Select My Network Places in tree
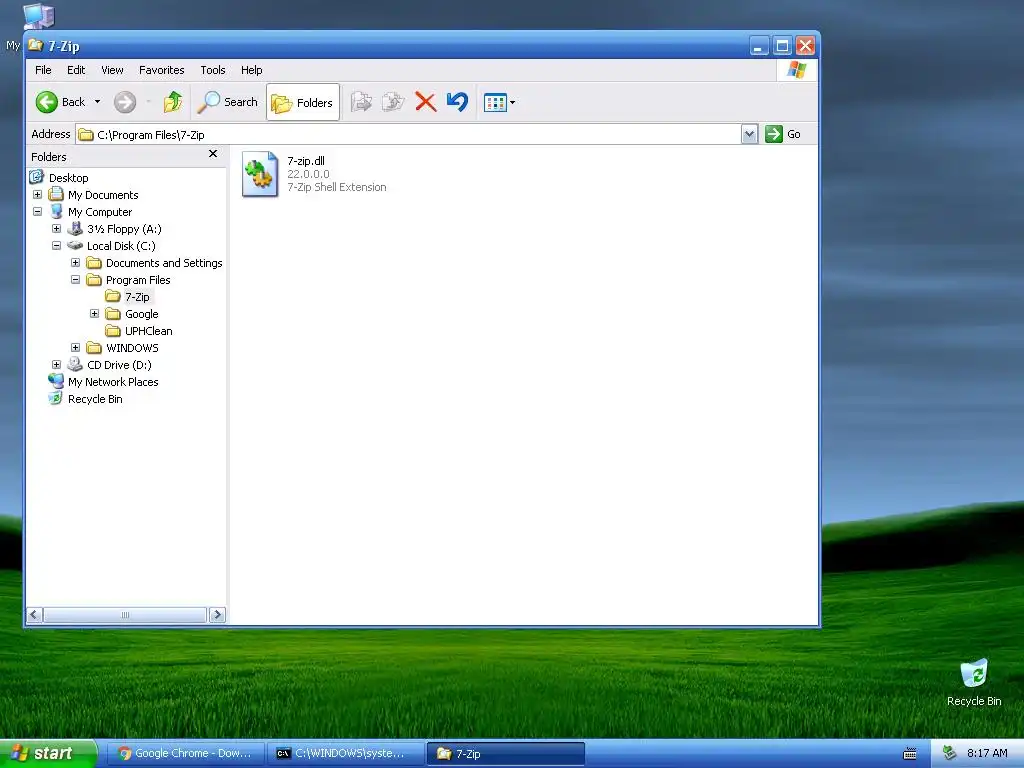This screenshot has width=1024, height=768. click(113, 381)
